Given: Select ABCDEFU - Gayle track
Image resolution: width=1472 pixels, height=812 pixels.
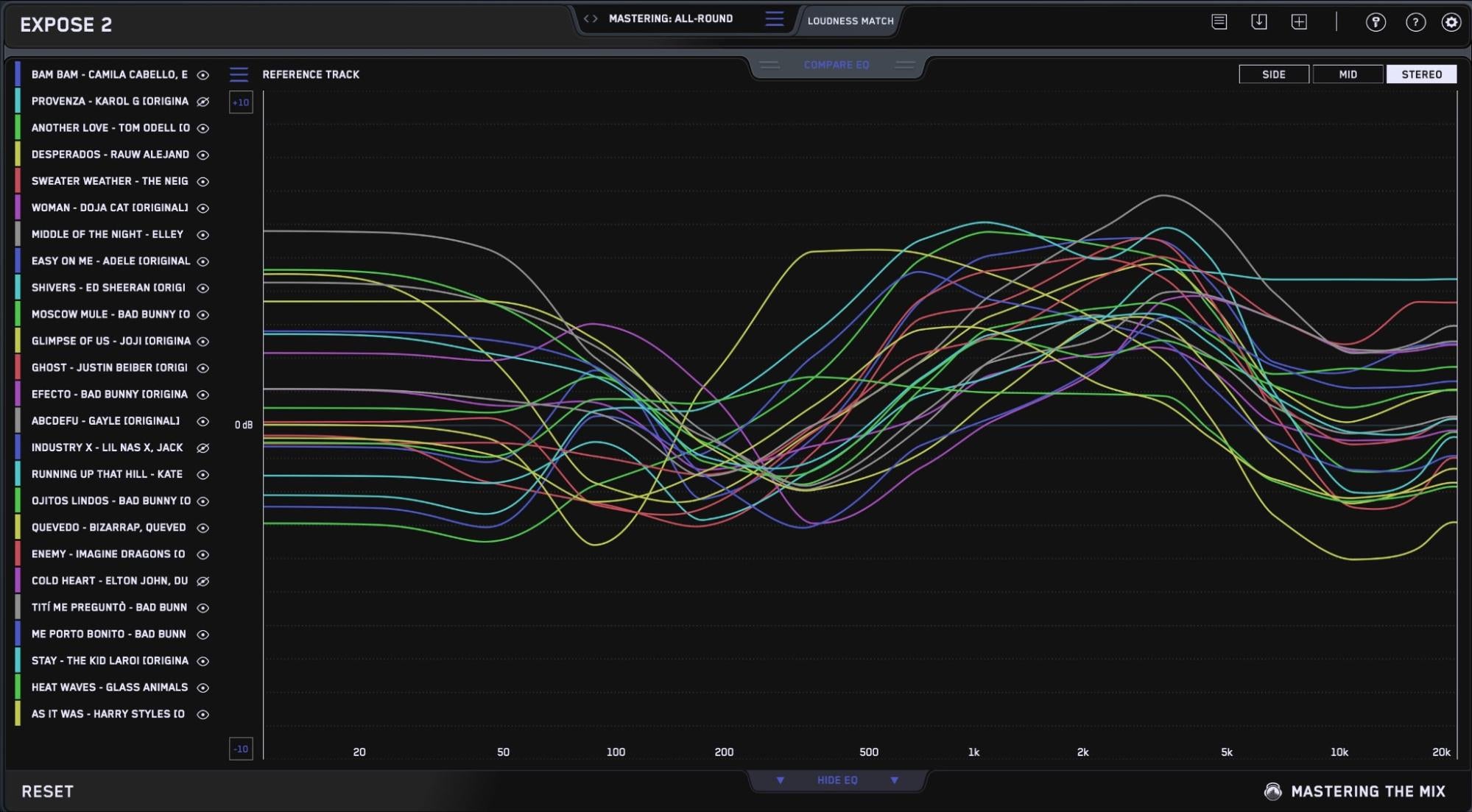Looking at the screenshot, I should click(x=105, y=420).
